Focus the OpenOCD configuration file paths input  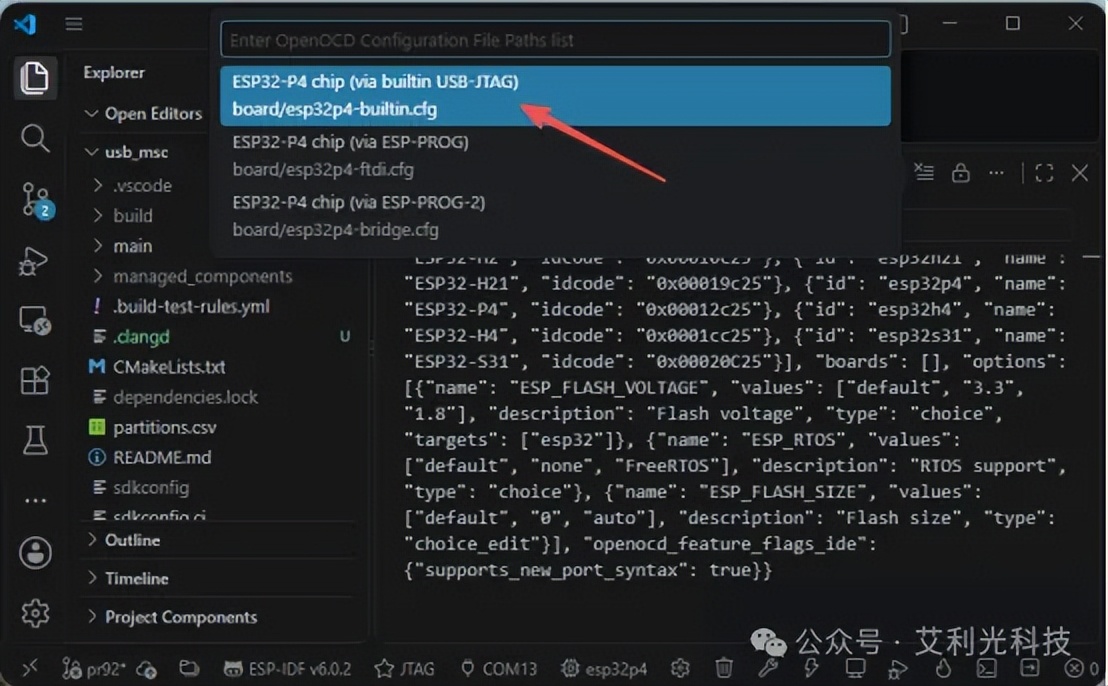pos(555,40)
